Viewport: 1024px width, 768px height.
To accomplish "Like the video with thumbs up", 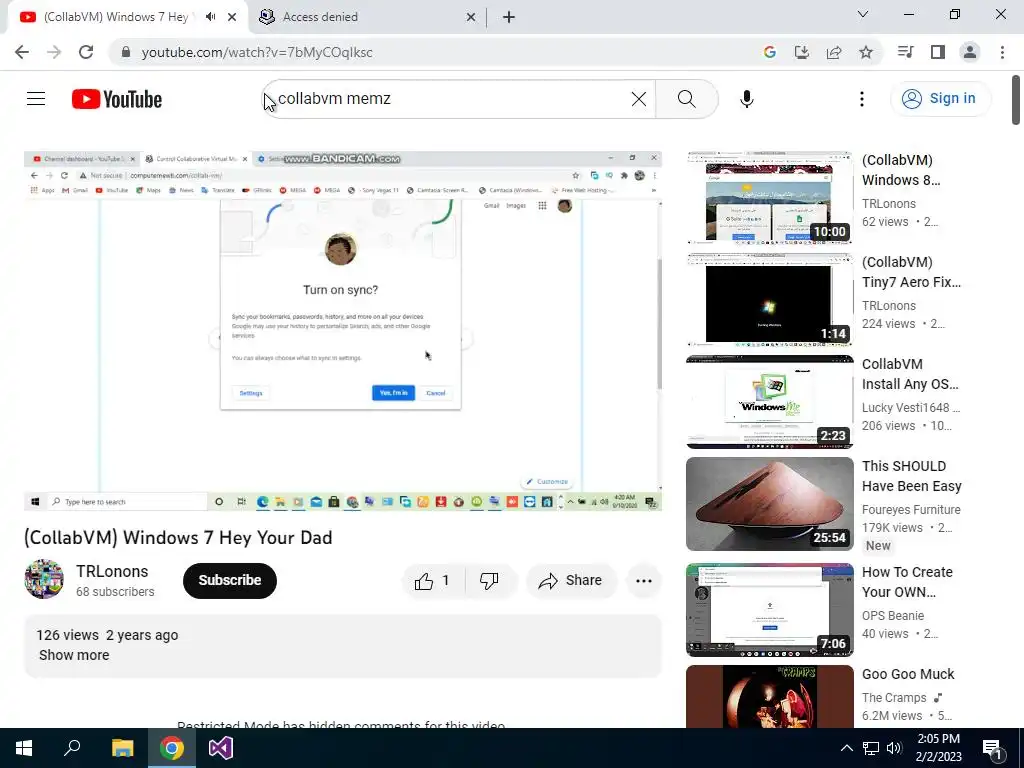I will point(434,581).
